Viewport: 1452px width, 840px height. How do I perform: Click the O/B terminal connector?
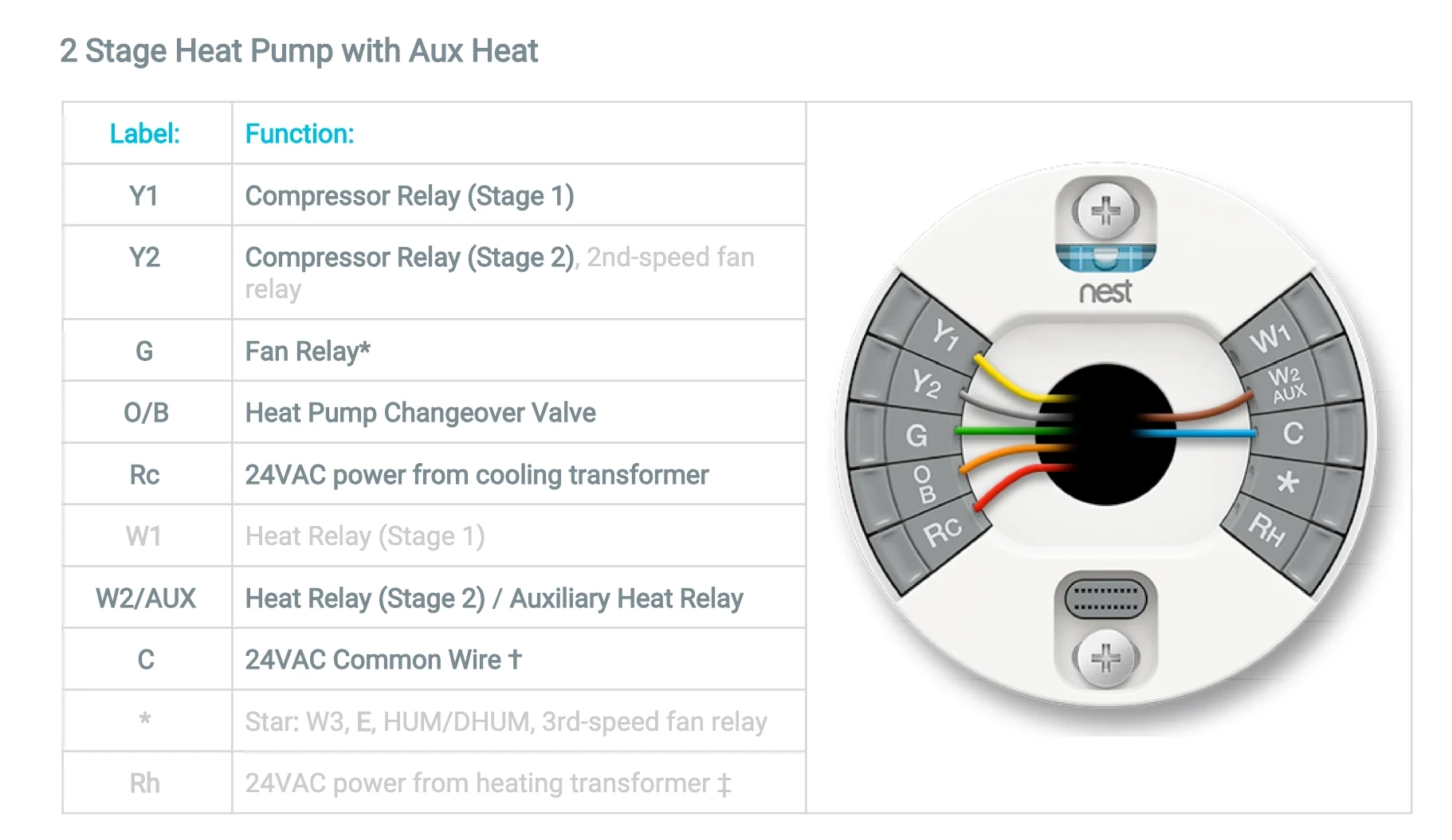pyautogui.click(x=924, y=485)
